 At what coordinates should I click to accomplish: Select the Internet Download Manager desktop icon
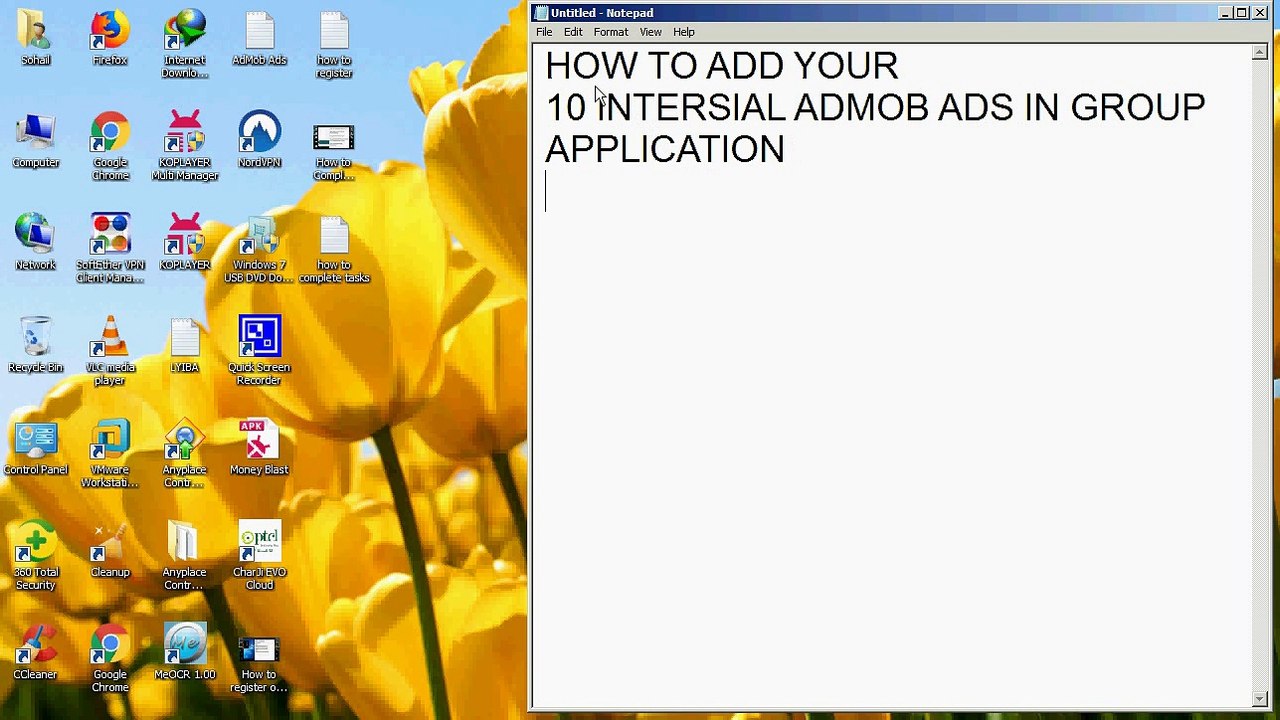pos(185,46)
